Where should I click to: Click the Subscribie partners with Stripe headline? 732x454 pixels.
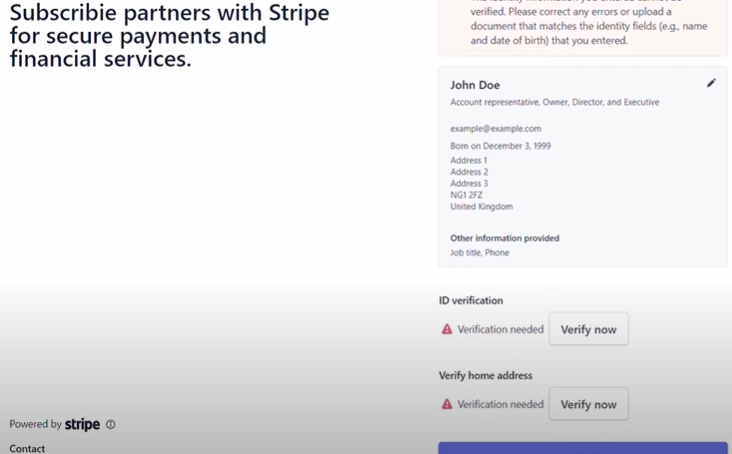(169, 36)
